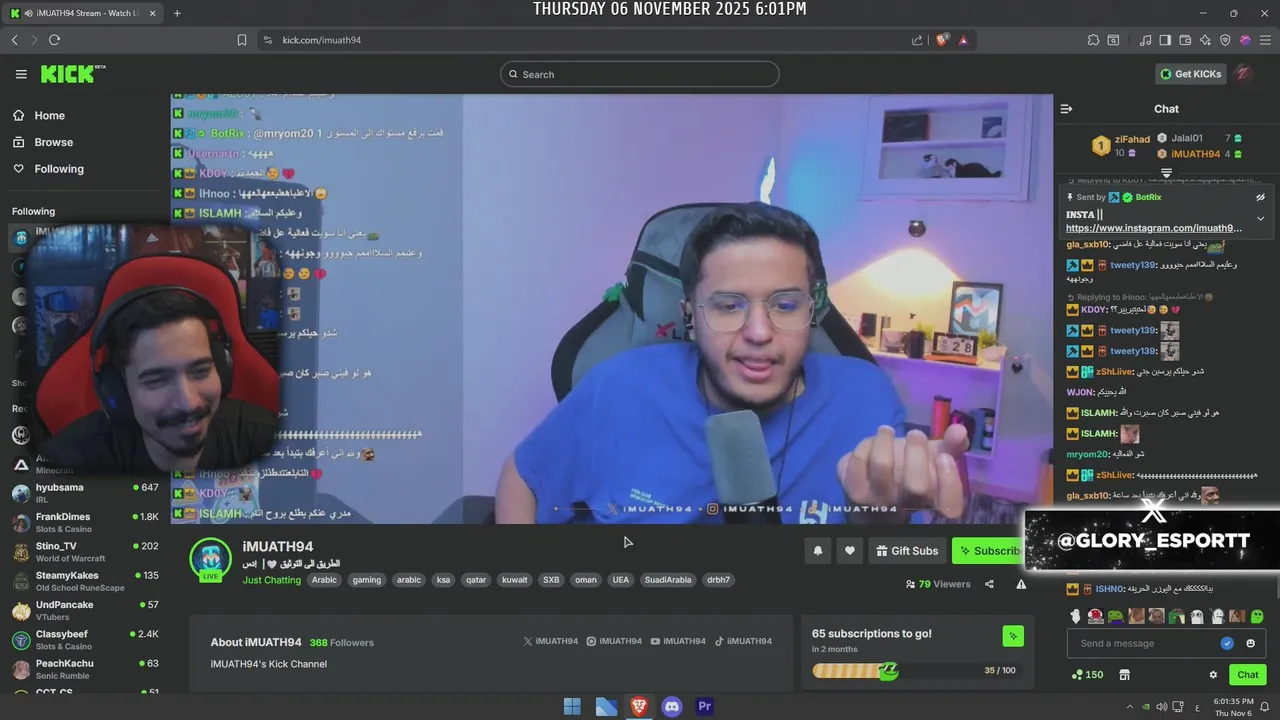This screenshot has width=1280, height=720.
Task: Open browser extensions puzzle icon
Action: pos(1093,40)
